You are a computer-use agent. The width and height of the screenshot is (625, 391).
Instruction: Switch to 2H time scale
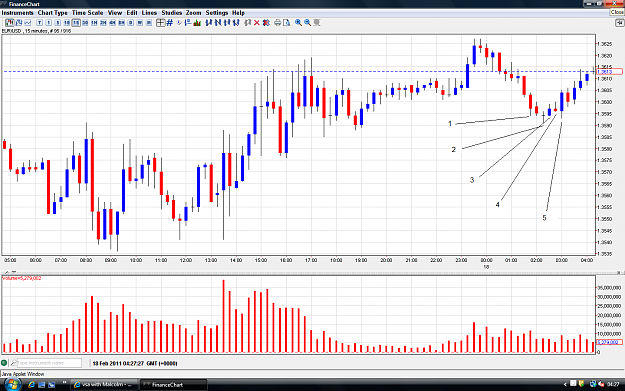point(103,23)
